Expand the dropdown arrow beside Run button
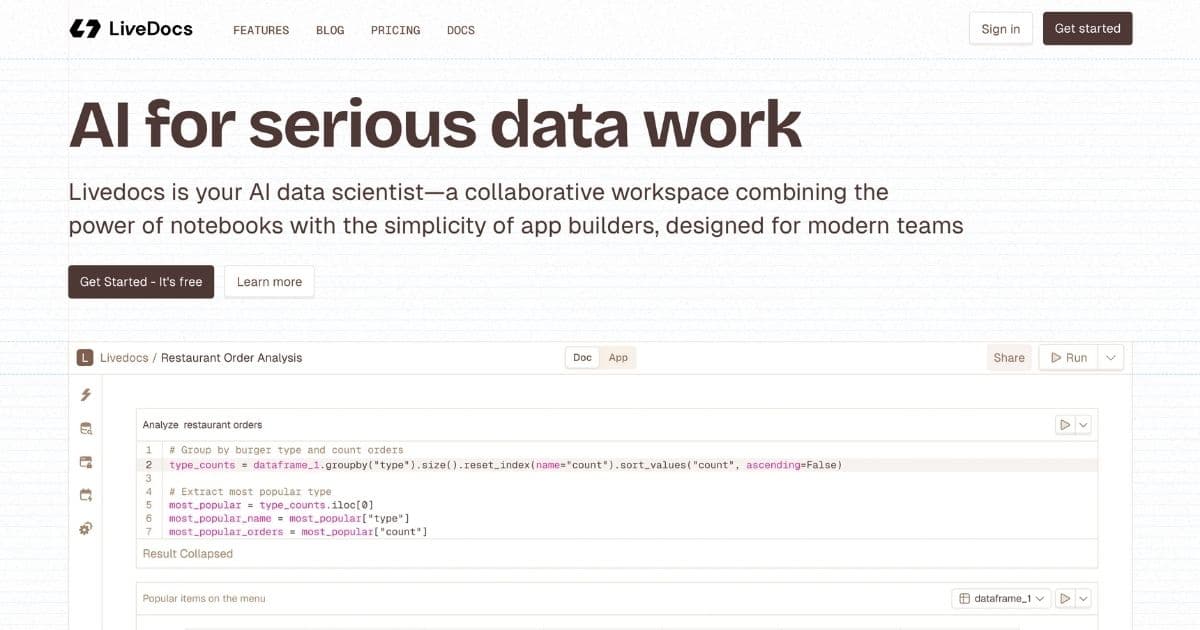 (1111, 358)
